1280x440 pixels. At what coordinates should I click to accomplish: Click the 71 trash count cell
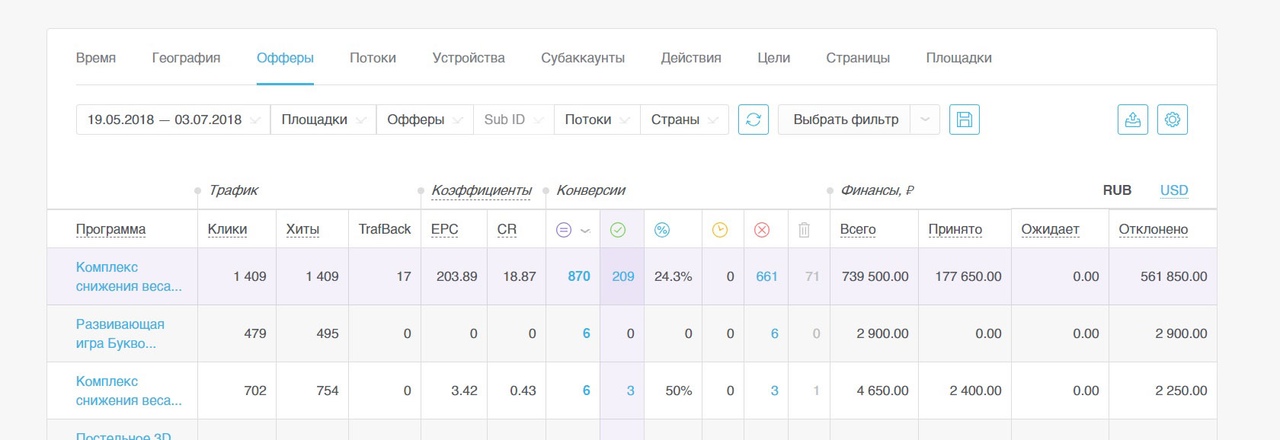click(x=812, y=277)
